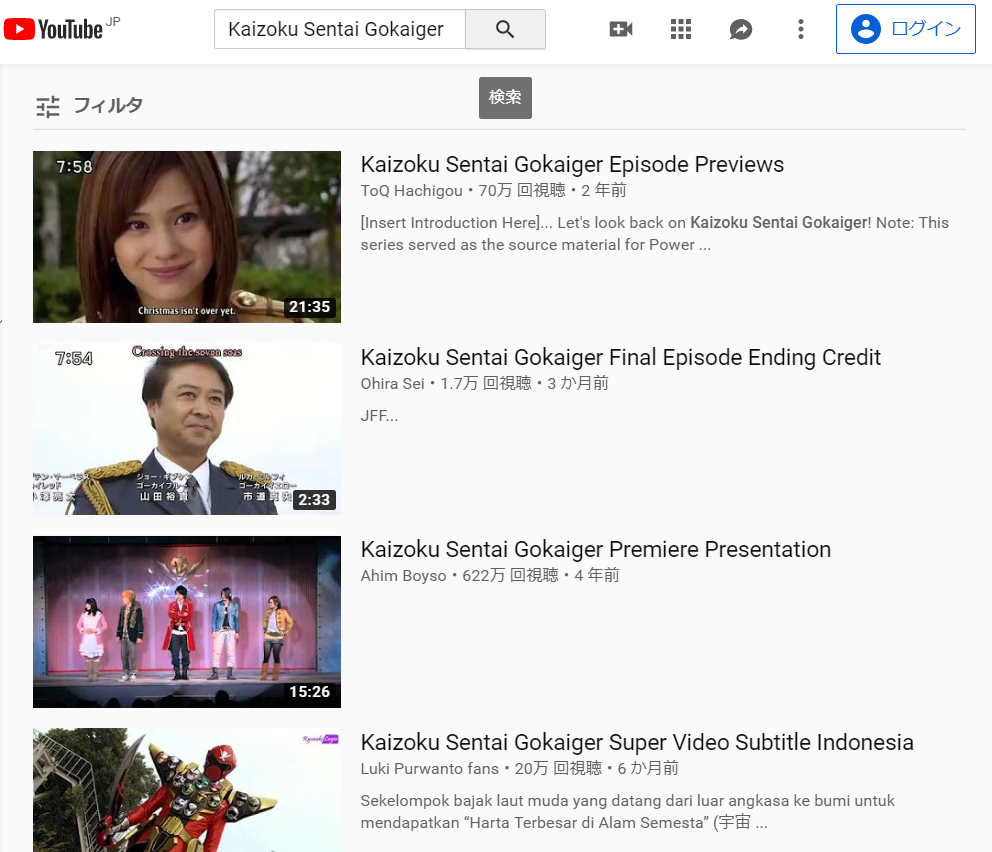Click the JFF... video description
Screen dimensions: 992x852
coord(379,416)
